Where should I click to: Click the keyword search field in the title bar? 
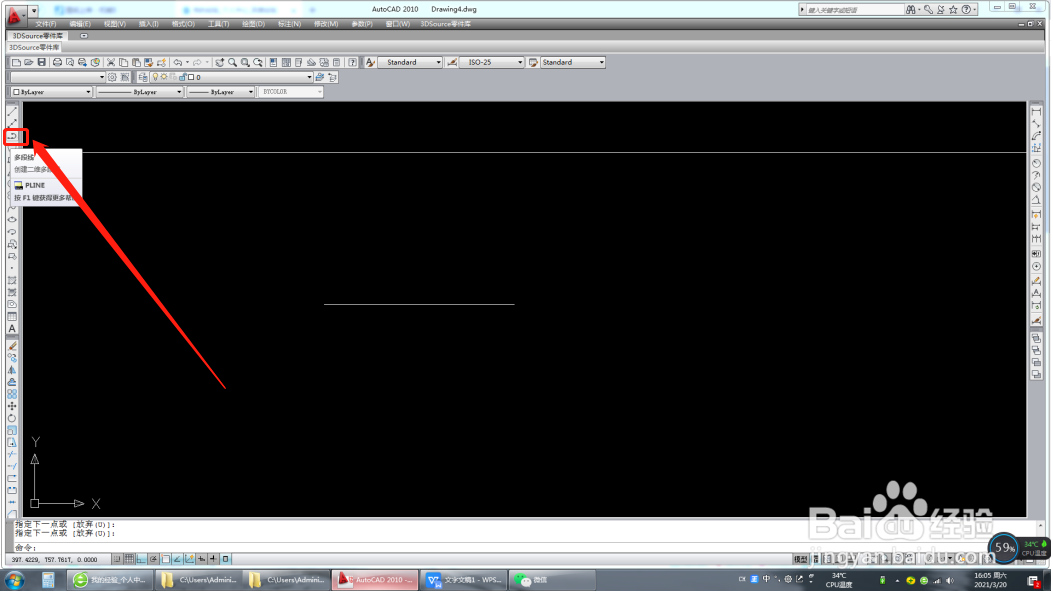coord(854,9)
